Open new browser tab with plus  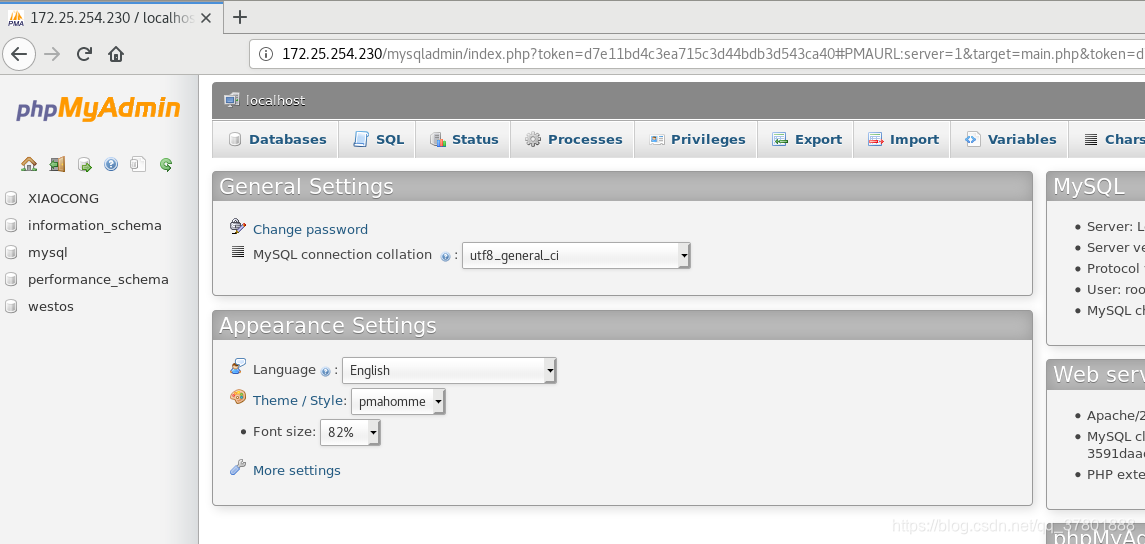tap(240, 17)
